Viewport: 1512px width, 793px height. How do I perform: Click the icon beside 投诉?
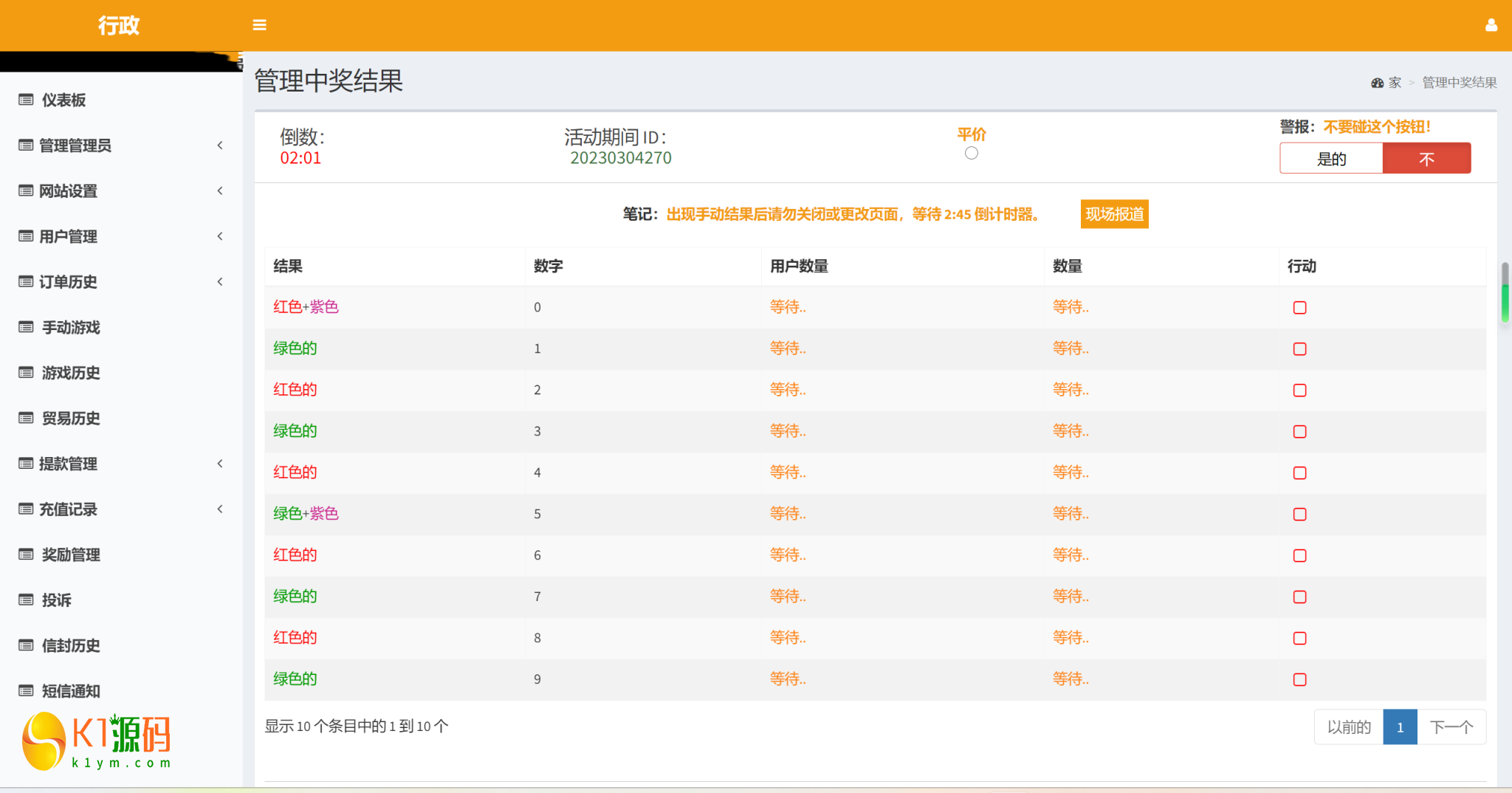26,600
